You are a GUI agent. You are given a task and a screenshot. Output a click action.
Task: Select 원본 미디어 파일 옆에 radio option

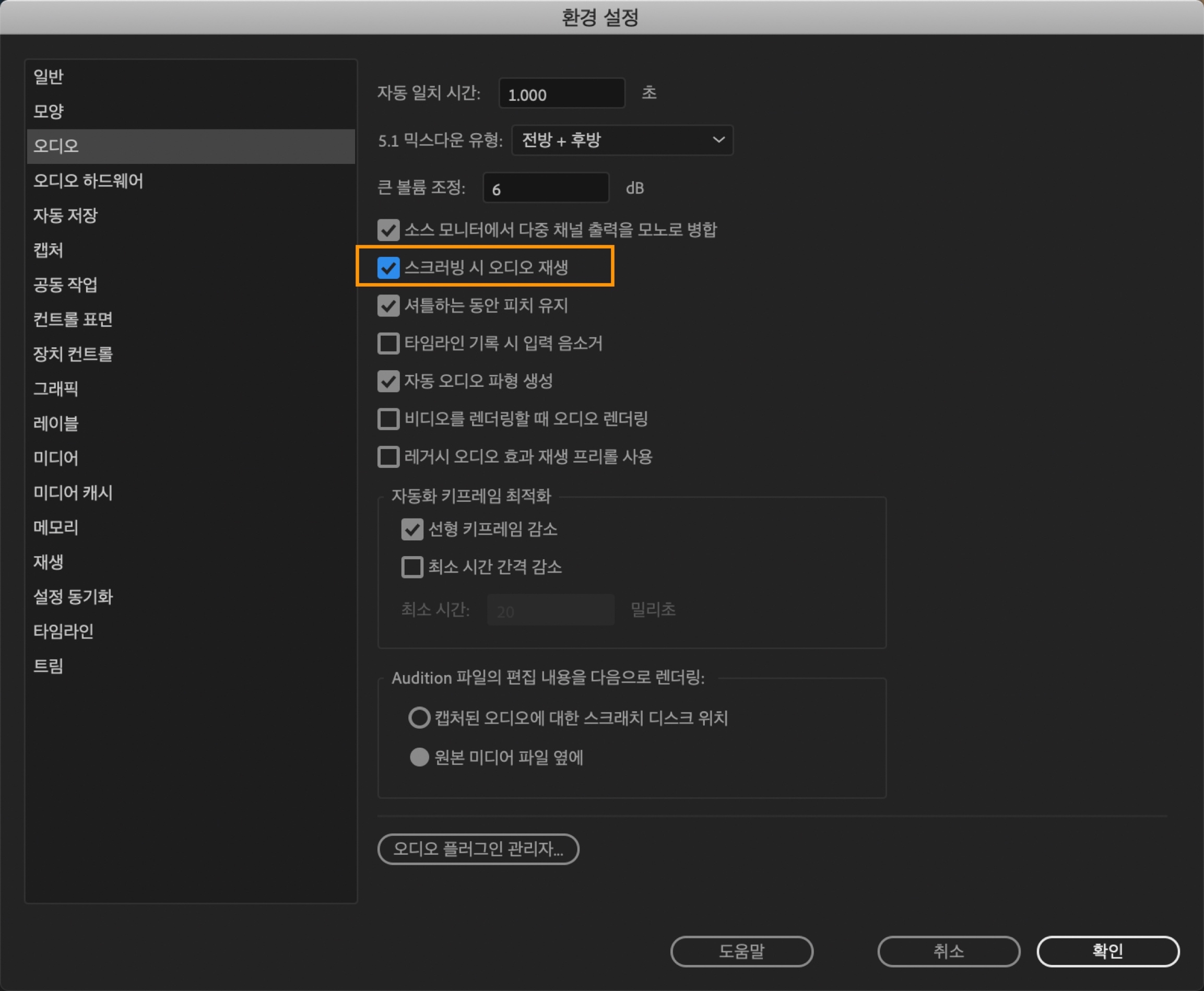419,757
